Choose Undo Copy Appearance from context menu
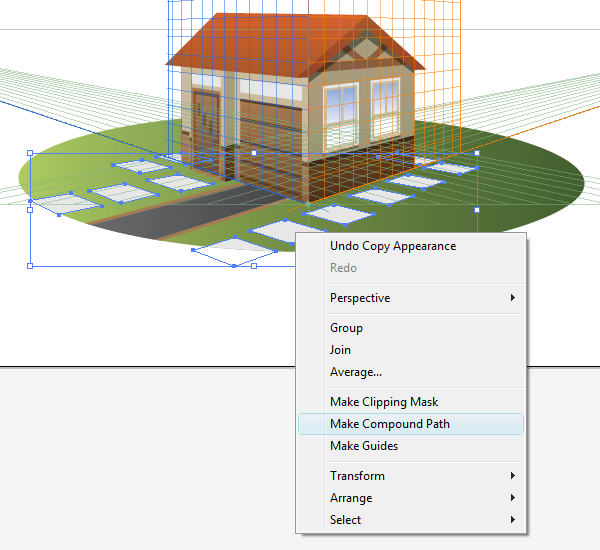600x550 pixels. click(x=411, y=246)
